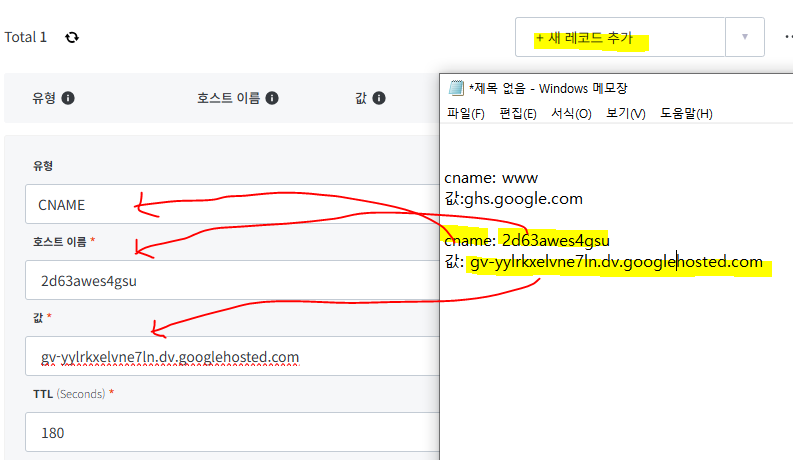Click the info icon beside 호스트 이름 header

[x=272, y=98]
